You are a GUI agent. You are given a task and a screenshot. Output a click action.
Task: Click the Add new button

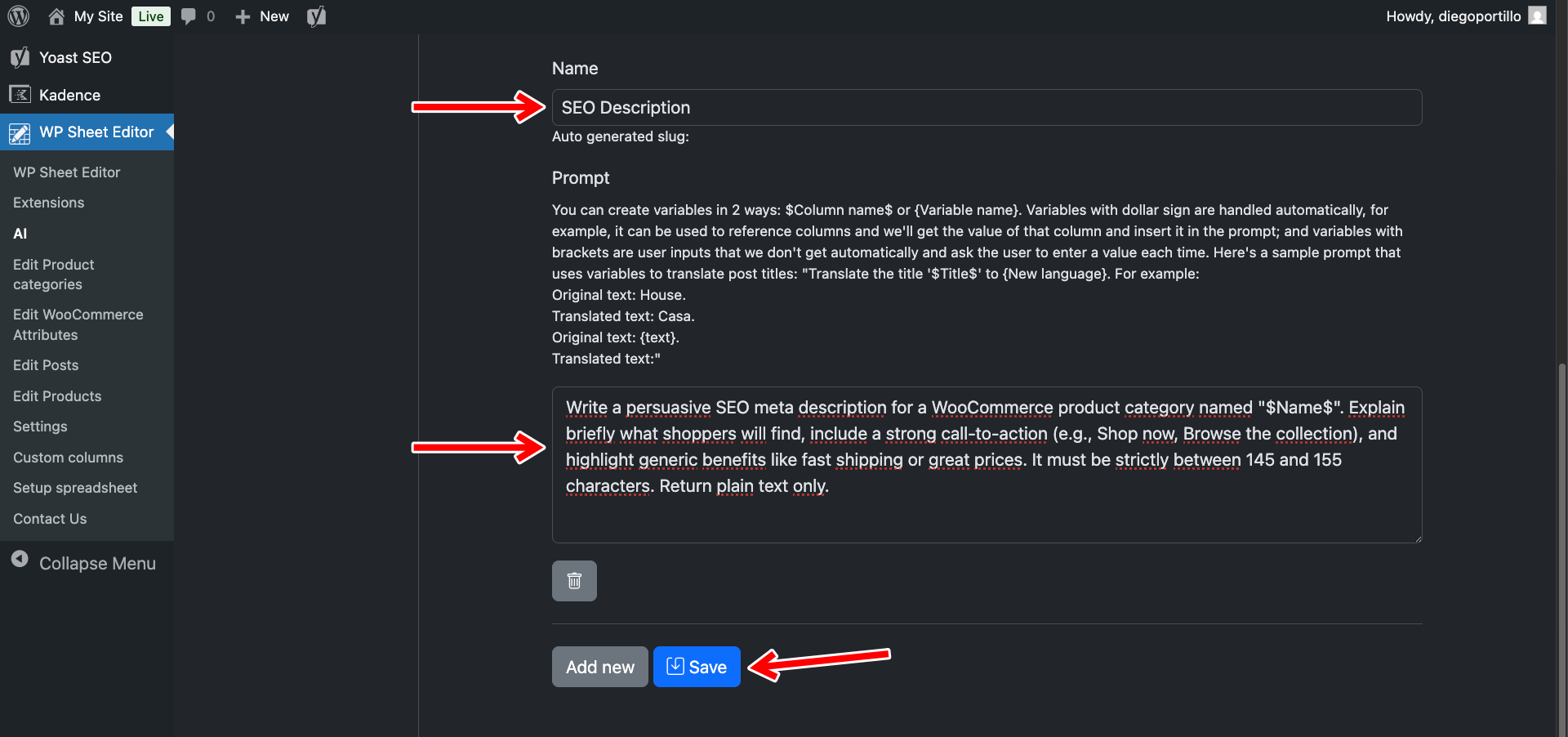point(599,667)
